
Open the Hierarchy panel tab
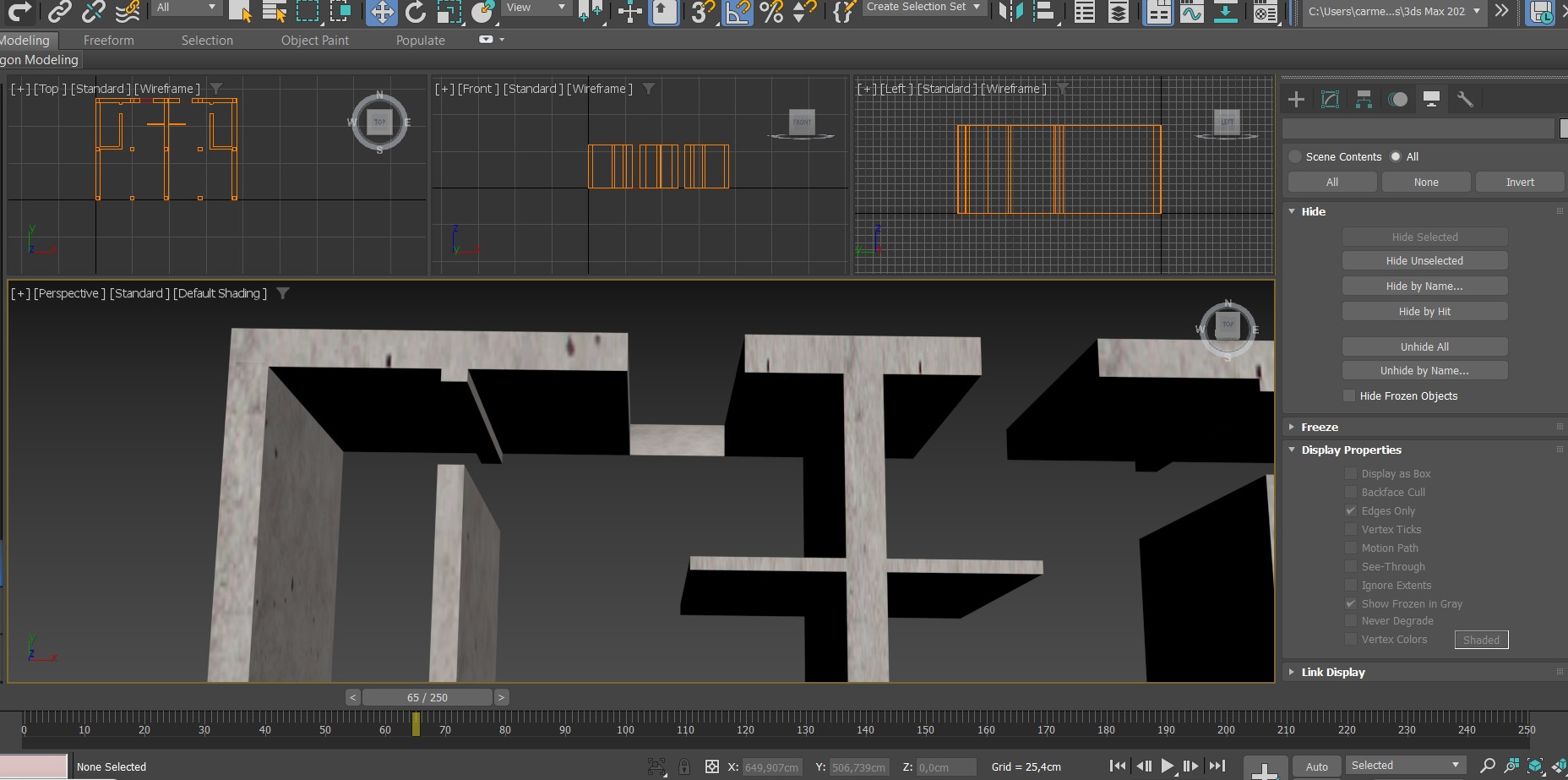[1364, 100]
